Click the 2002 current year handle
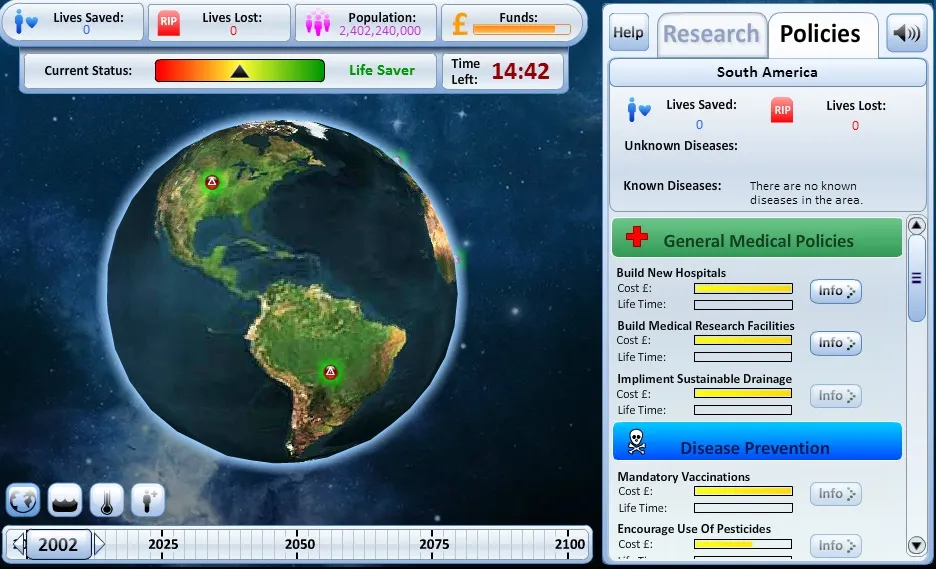This screenshot has height=569, width=936. pos(58,545)
